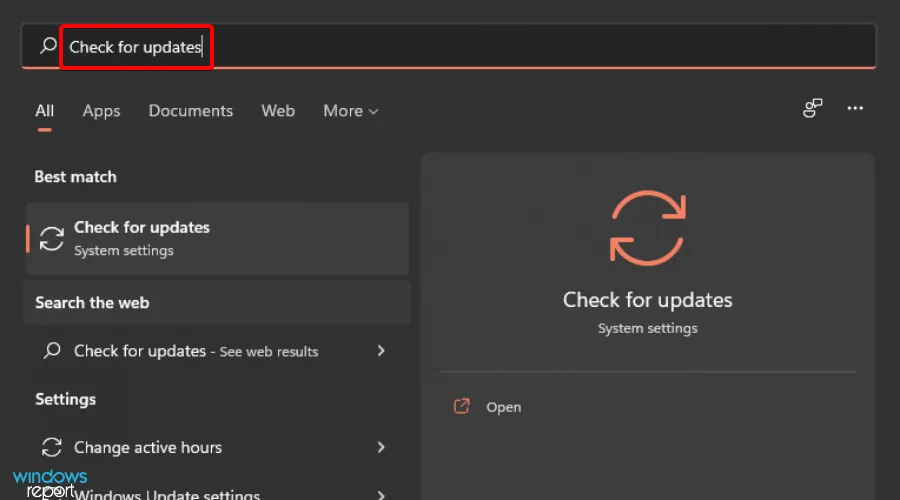Select the Change active hours setting
Viewport: 900px width, 500px height.
148,447
